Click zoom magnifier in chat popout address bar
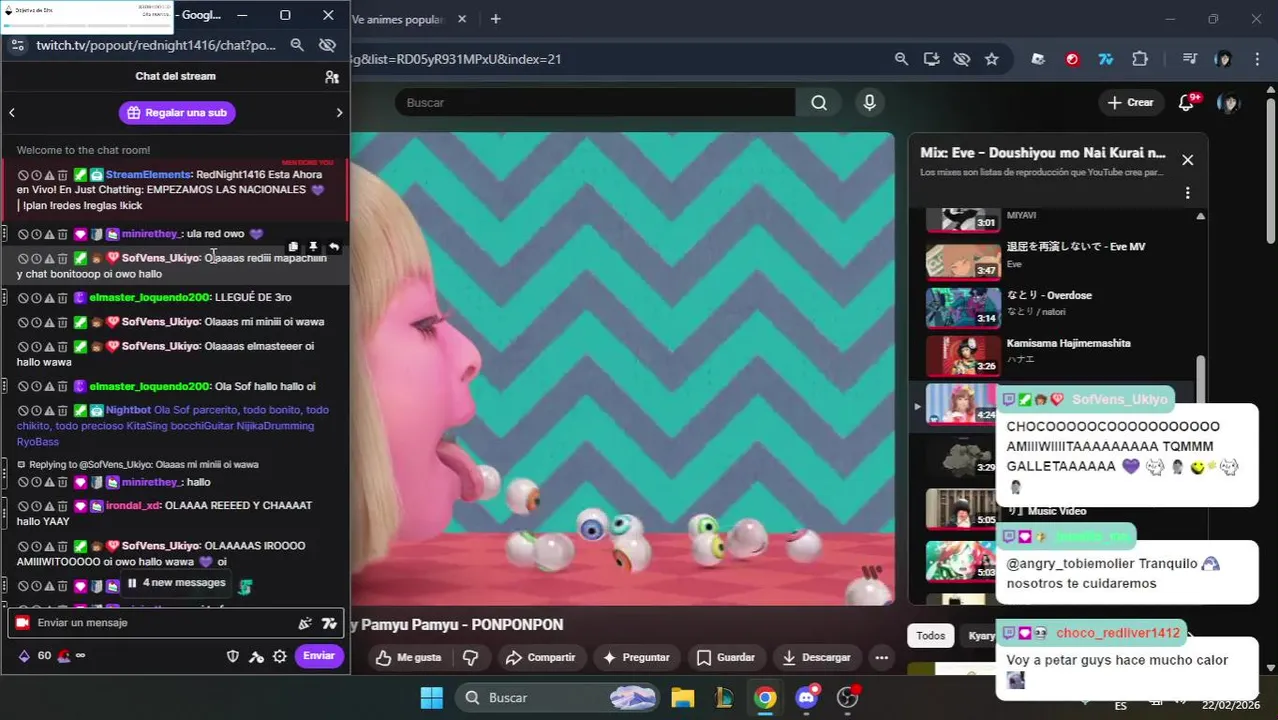 (297, 45)
